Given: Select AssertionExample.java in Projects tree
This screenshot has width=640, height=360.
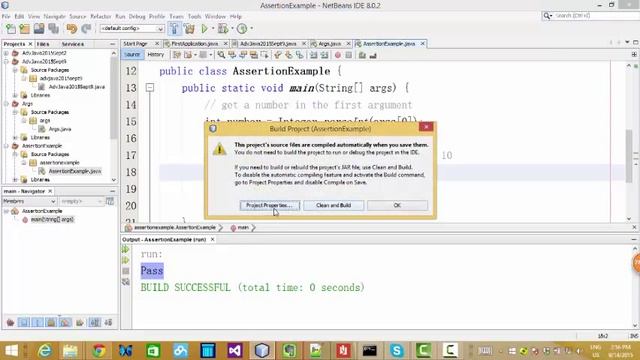Looking at the screenshot, I should 75,171.
